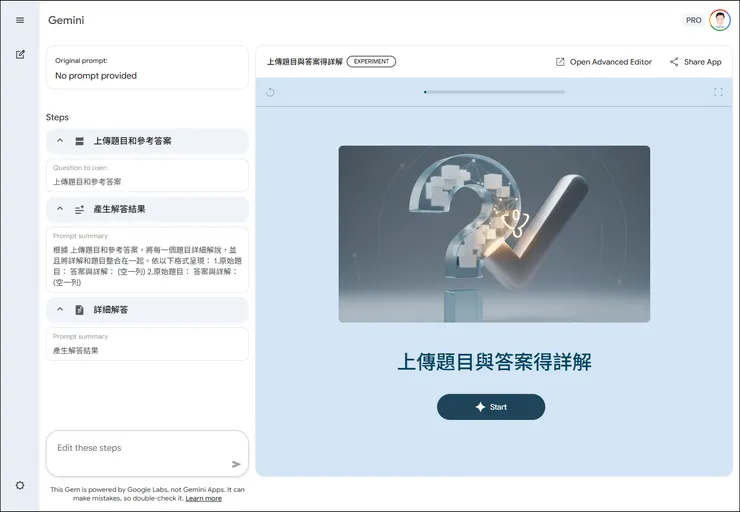Screen dimensions: 740x512
Task: Click the Start button
Action: (491, 407)
